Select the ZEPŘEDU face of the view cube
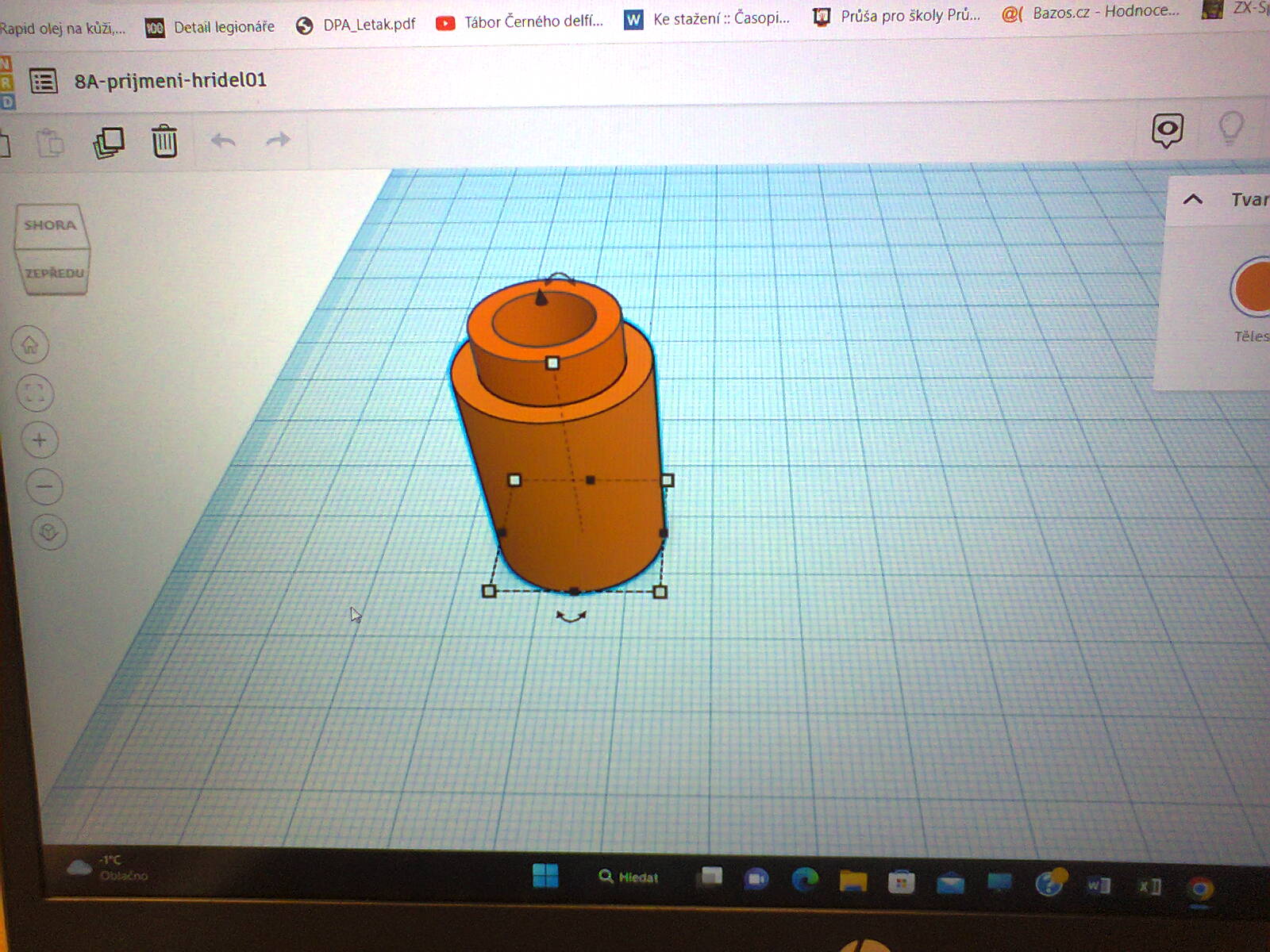This screenshot has width=1270, height=952. pos(54,272)
